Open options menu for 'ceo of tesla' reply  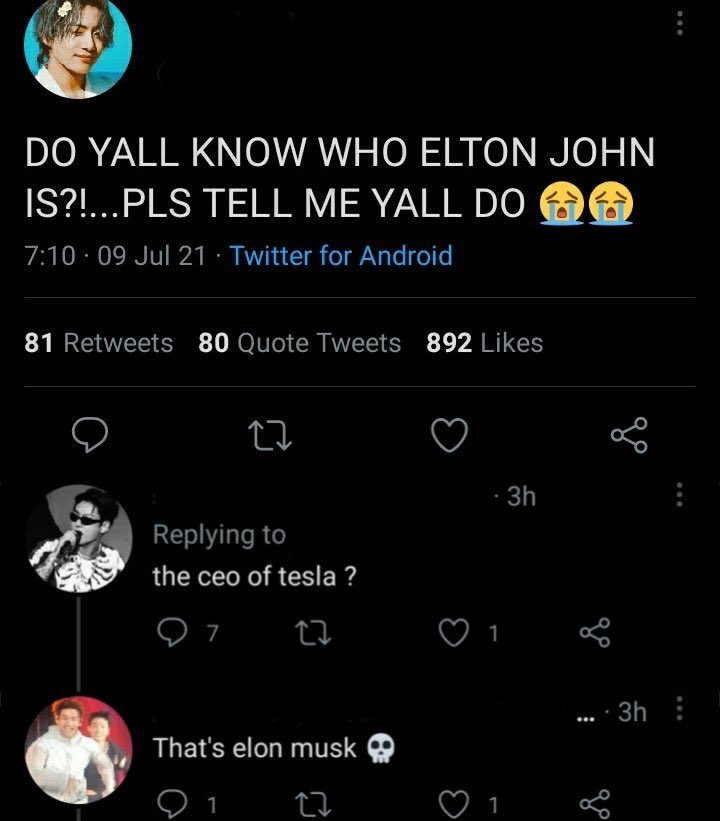coord(680,493)
